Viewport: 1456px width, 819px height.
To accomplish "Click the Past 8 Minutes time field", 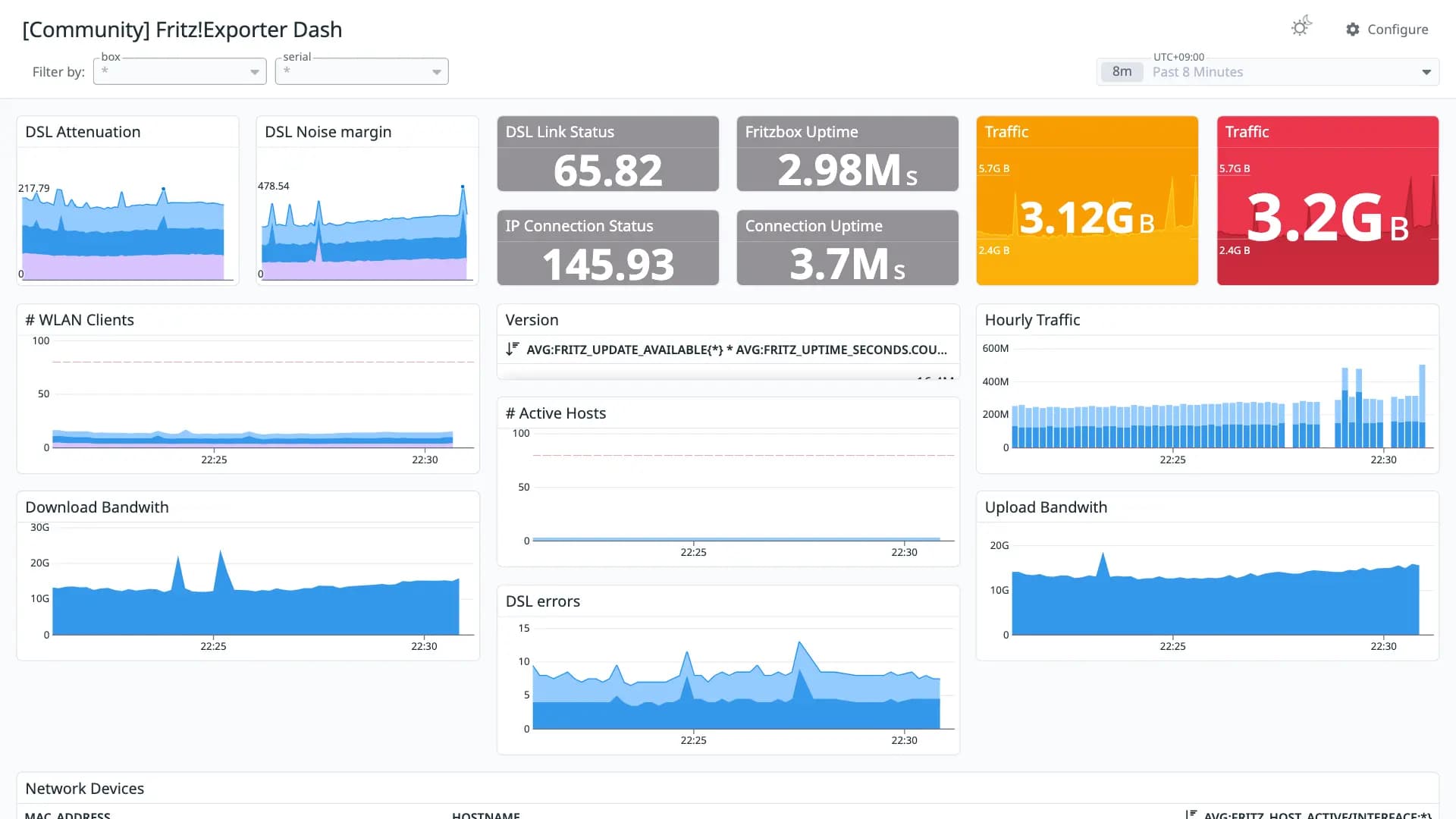I will click(x=1197, y=72).
